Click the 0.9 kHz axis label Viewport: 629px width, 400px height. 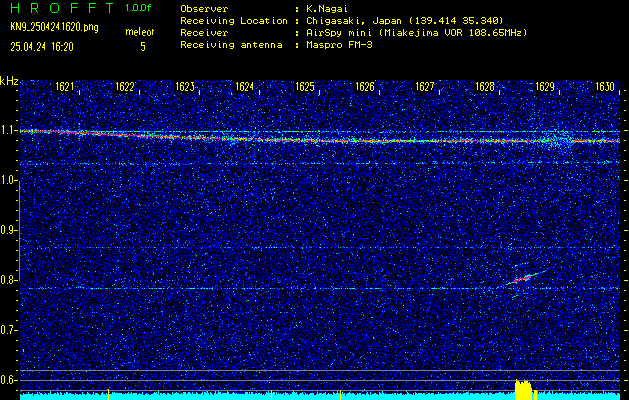click(7, 230)
